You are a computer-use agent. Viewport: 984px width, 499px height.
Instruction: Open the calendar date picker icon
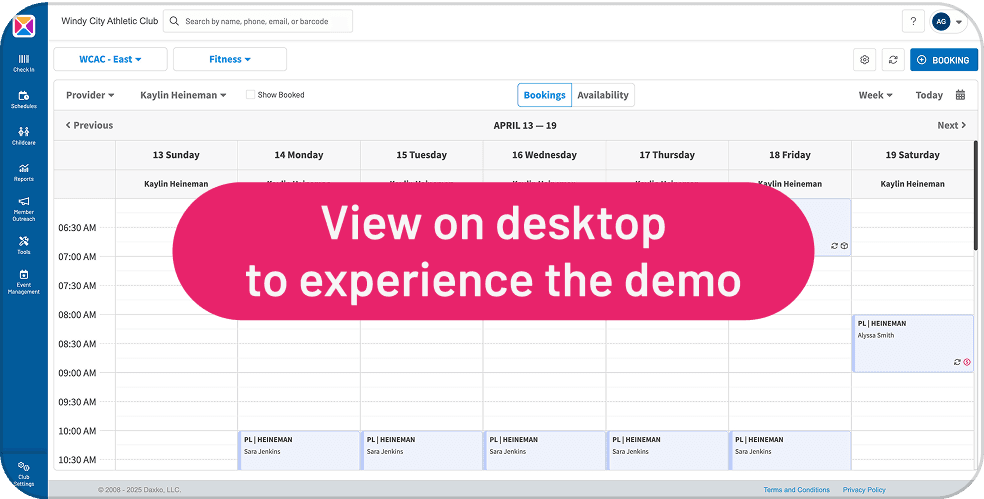(960, 95)
